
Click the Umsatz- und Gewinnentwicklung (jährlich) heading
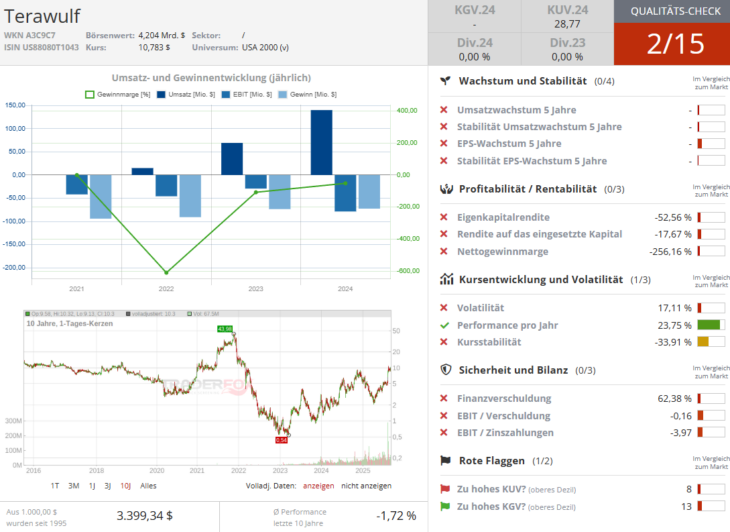click(x=211, y=78)
